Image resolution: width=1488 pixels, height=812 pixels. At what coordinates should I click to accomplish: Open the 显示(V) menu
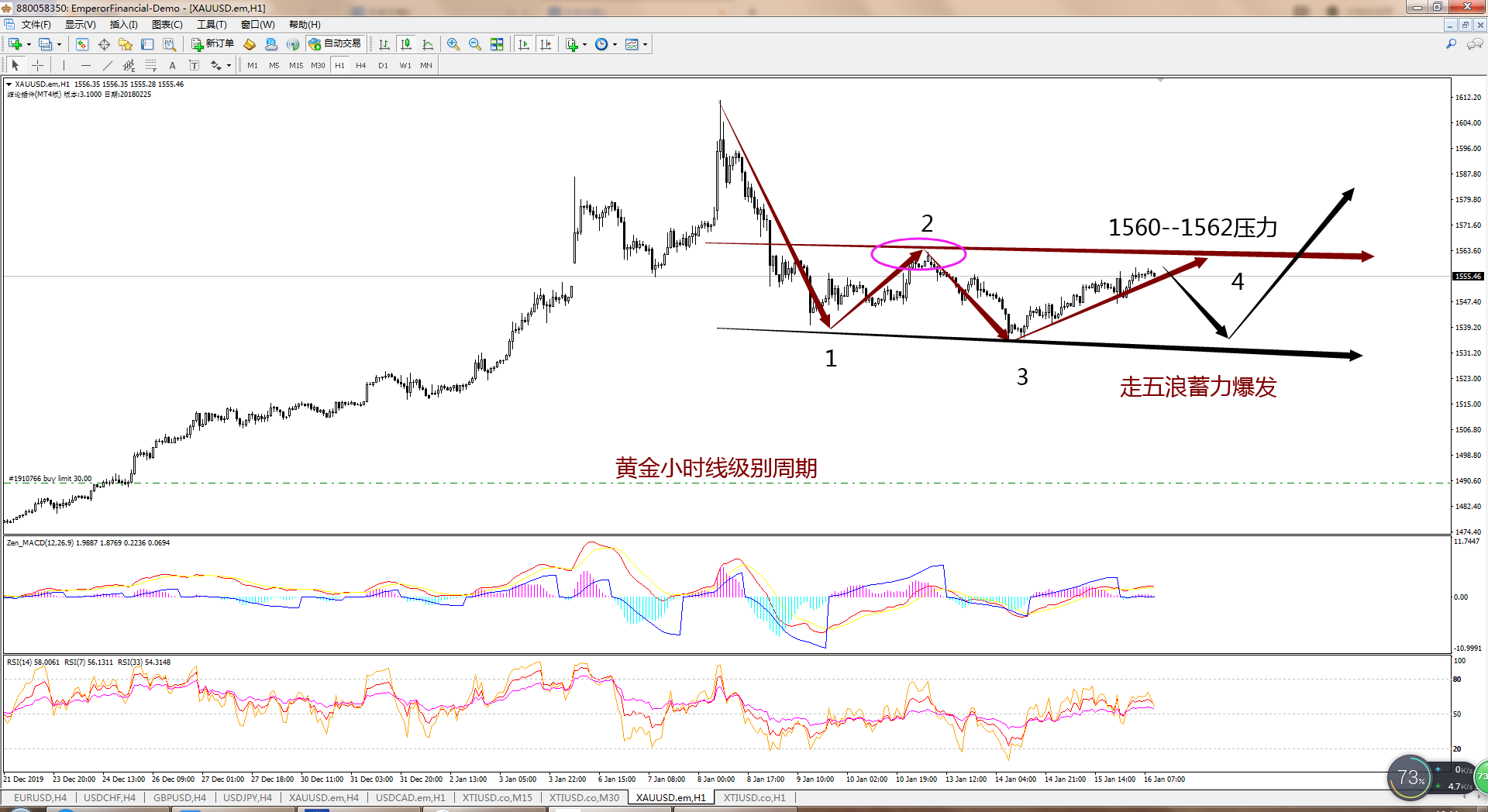[80, 25]
